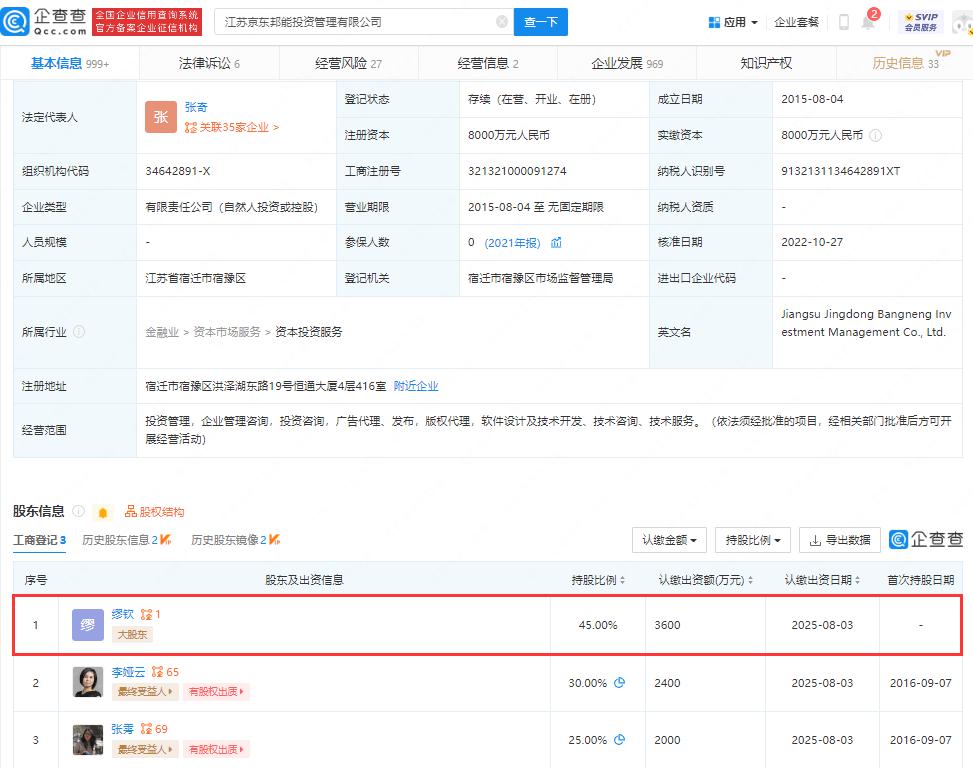Switch to 经营风险 tab

point(348,63)
